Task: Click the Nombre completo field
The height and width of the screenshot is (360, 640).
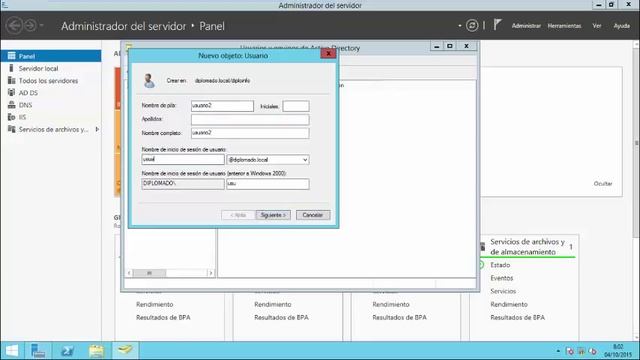Action: click(250, 133)
